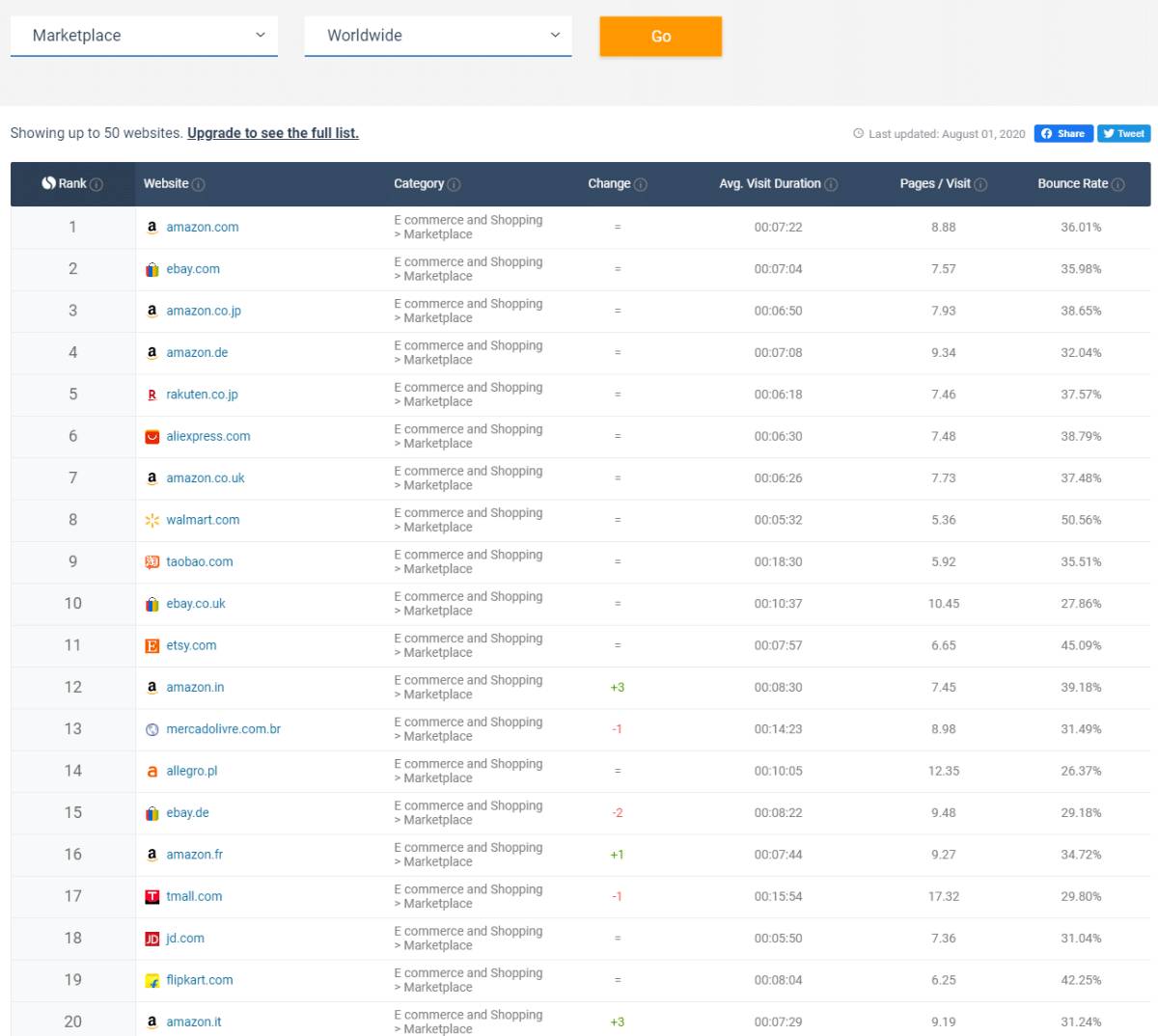Viewport: 1158px width, 1036px height.
Task: Click the etsy.com orange favicon
Action: pyautogui.click(x=152, y=645)
